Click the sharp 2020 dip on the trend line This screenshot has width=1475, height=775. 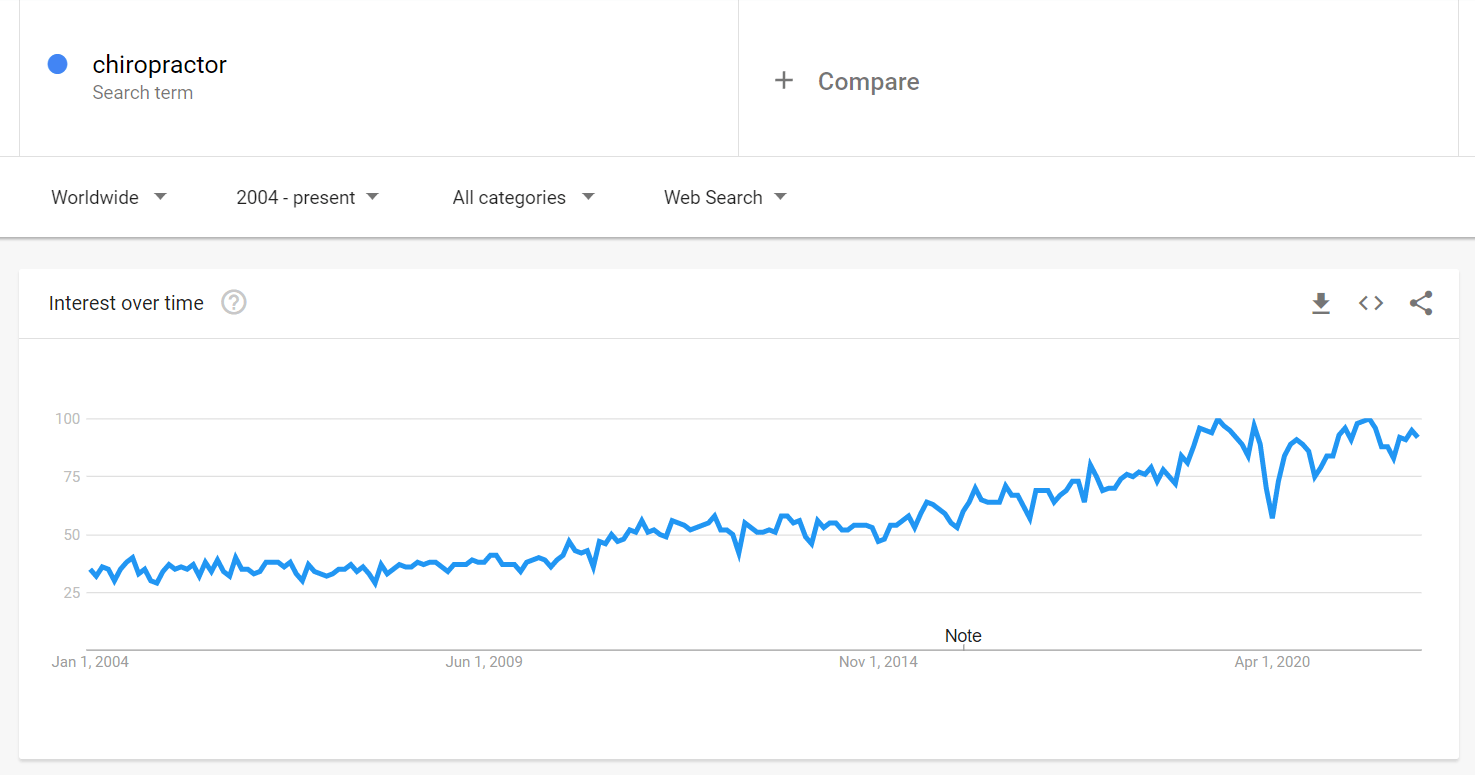pos(1272,516)
